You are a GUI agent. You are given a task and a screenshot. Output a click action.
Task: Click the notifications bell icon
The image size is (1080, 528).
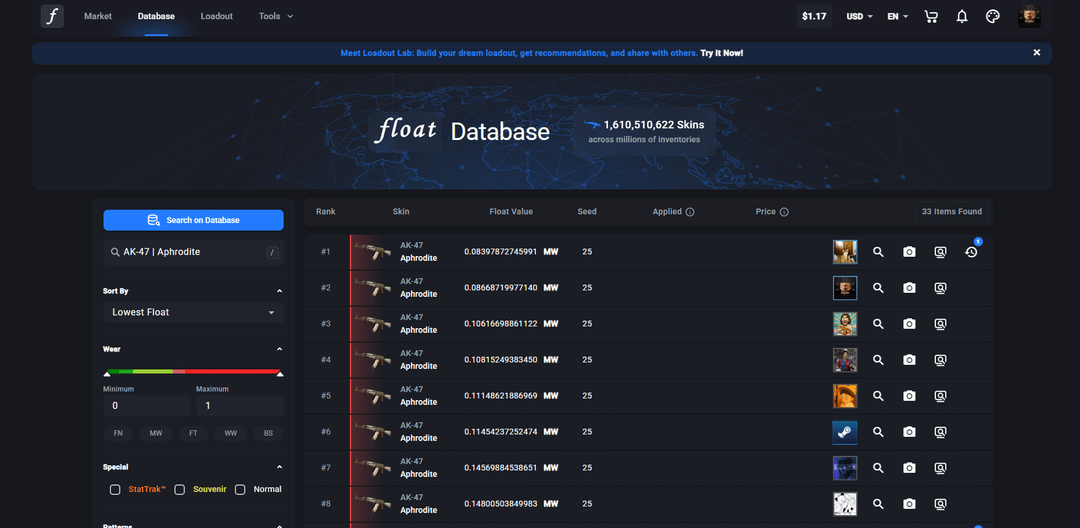click(x=962, y=16)
